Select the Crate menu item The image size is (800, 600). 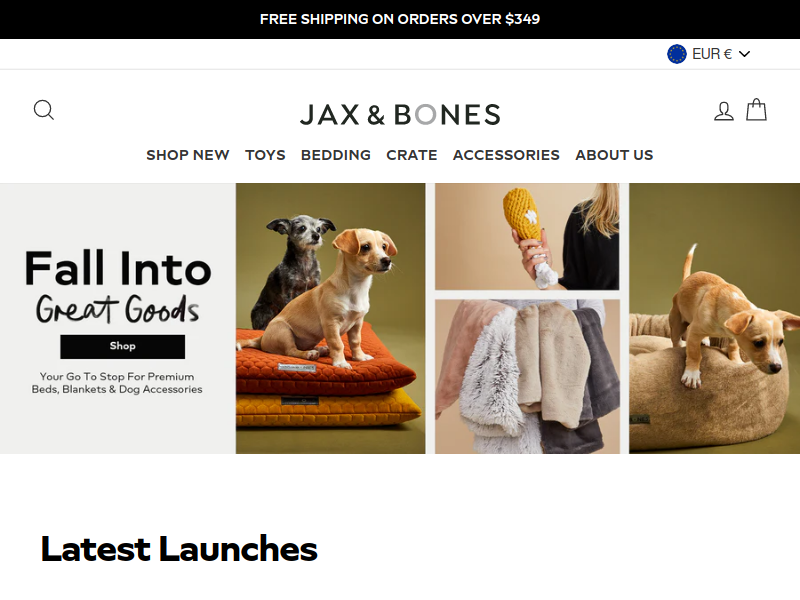tap(412, 155)
